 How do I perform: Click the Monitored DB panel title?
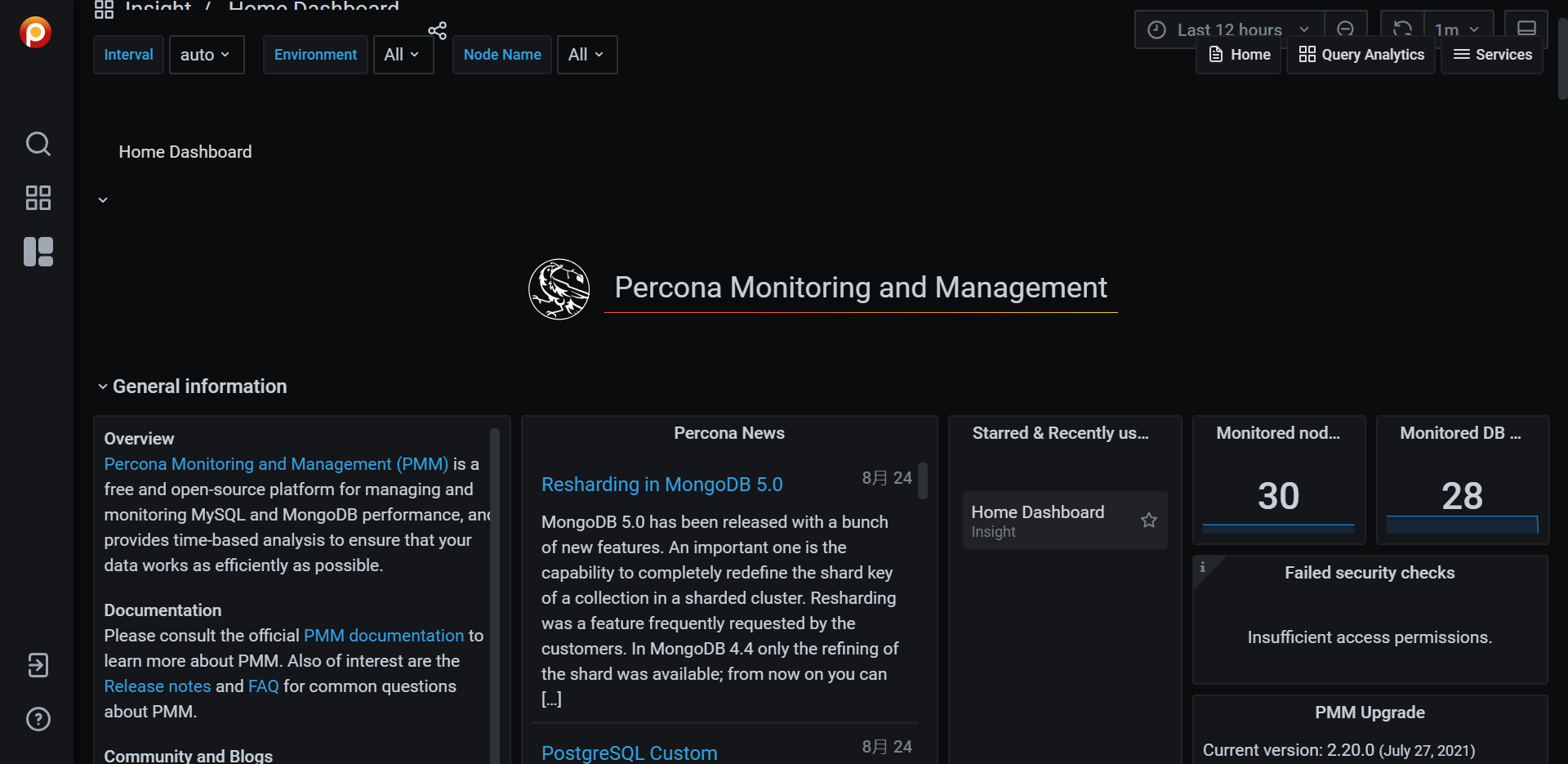(1461, 433)
